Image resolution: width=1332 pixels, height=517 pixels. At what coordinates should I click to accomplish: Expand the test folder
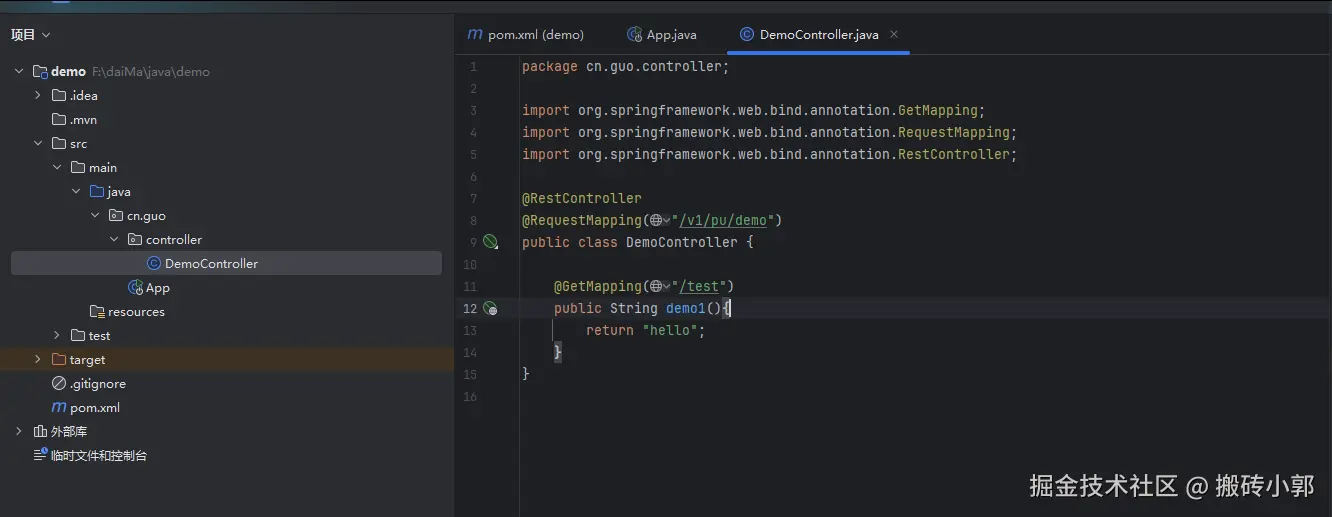tap(57, 336)
